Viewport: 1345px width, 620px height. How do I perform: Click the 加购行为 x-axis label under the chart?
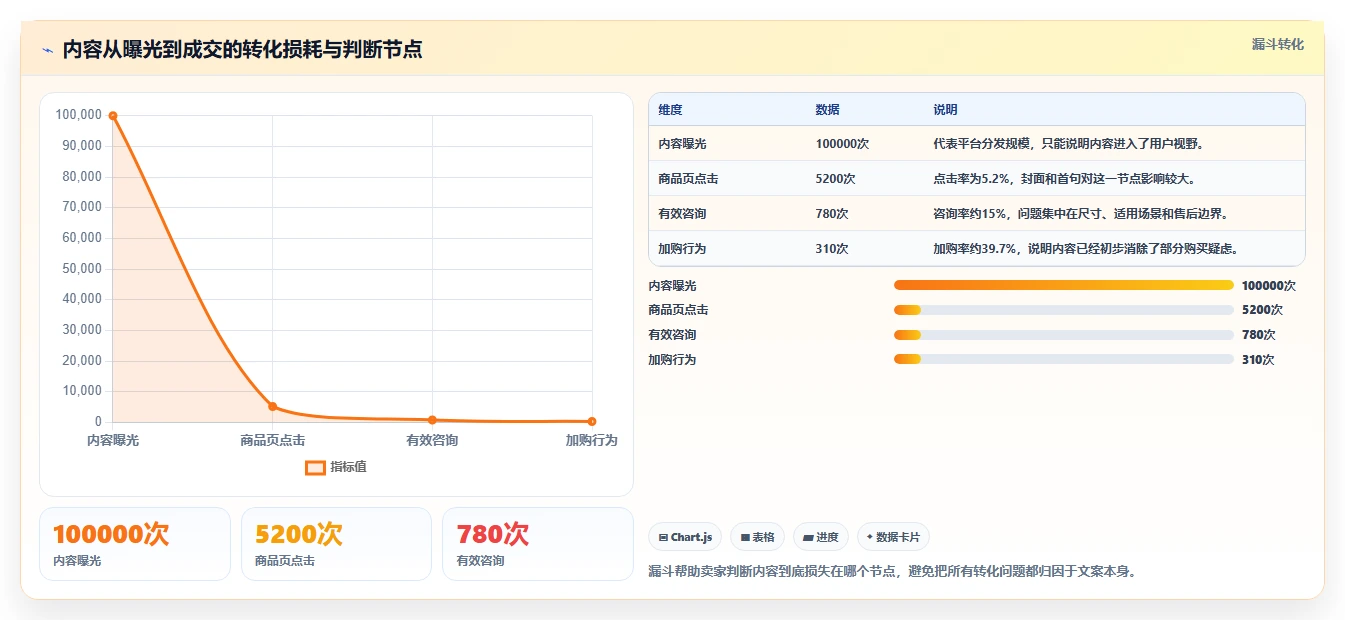[x=592, y=440]
